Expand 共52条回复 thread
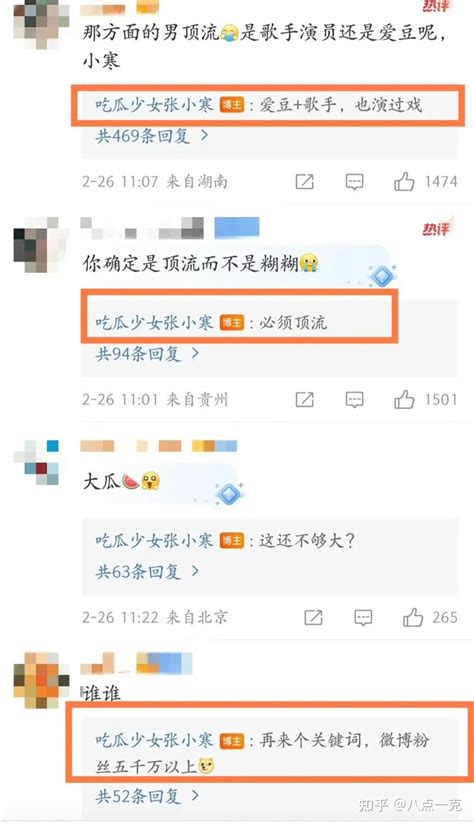The image size is (474, 824). [147, 797]
